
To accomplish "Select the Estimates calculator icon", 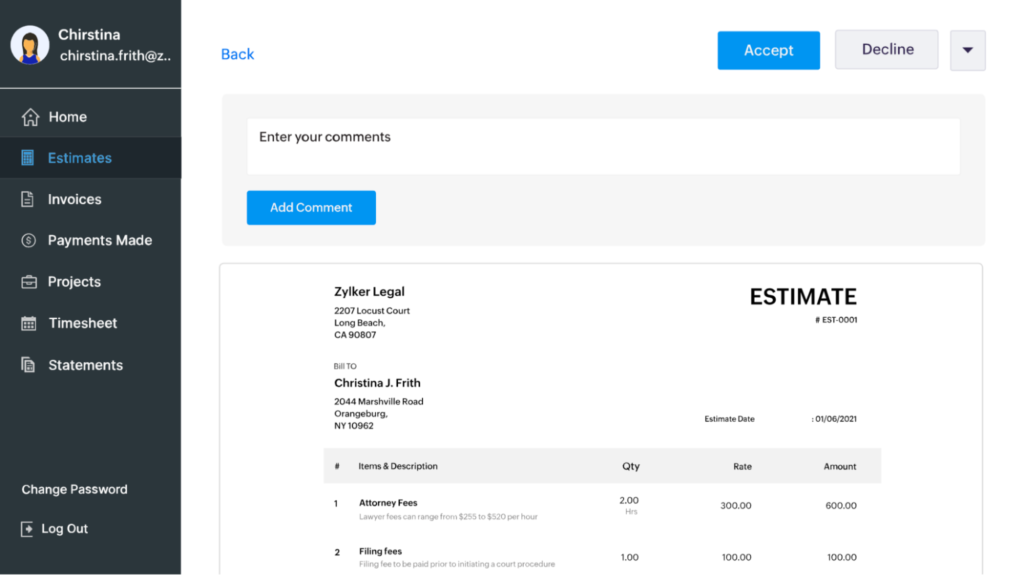I will [x=27, y=157].
